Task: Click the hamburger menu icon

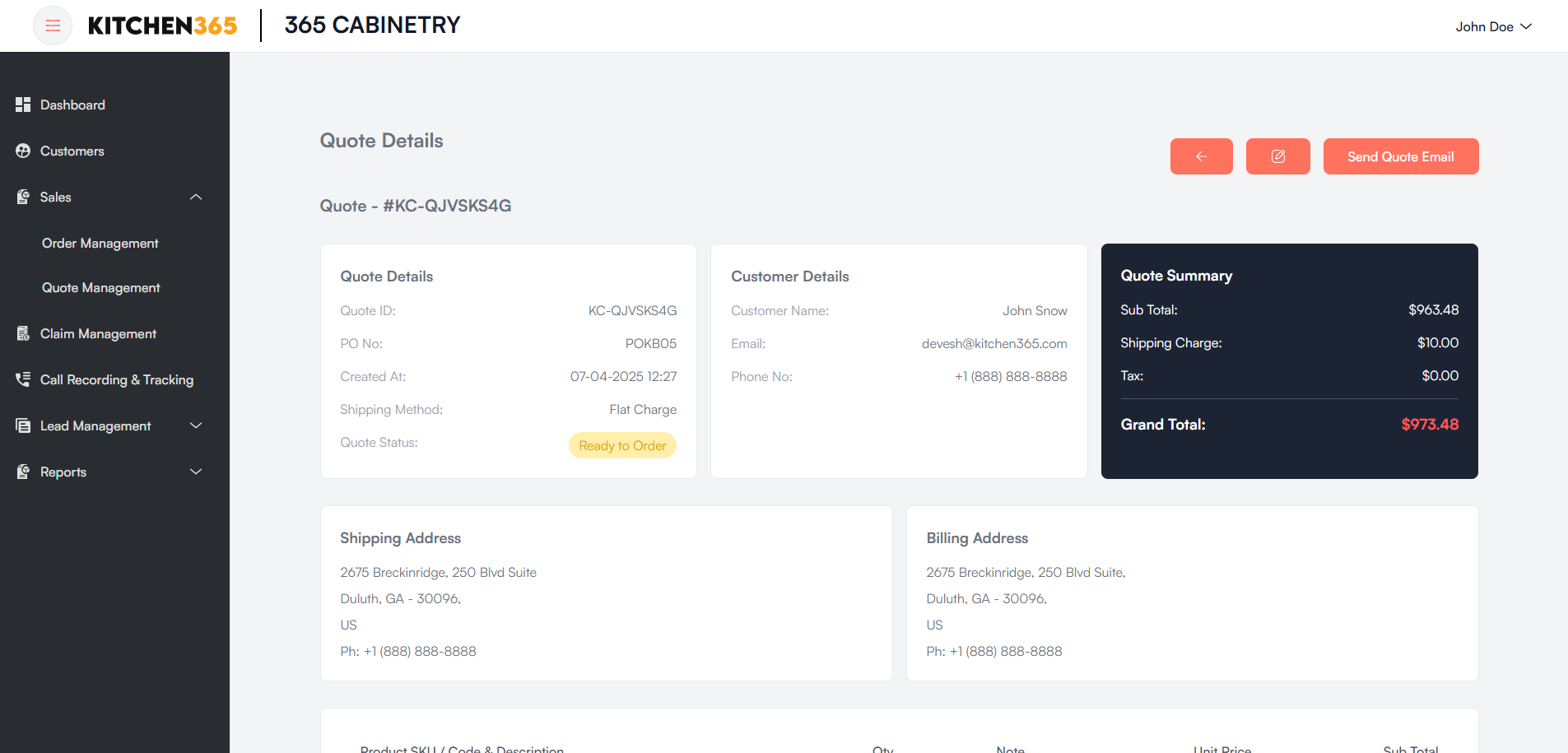Action: [53, 26]
